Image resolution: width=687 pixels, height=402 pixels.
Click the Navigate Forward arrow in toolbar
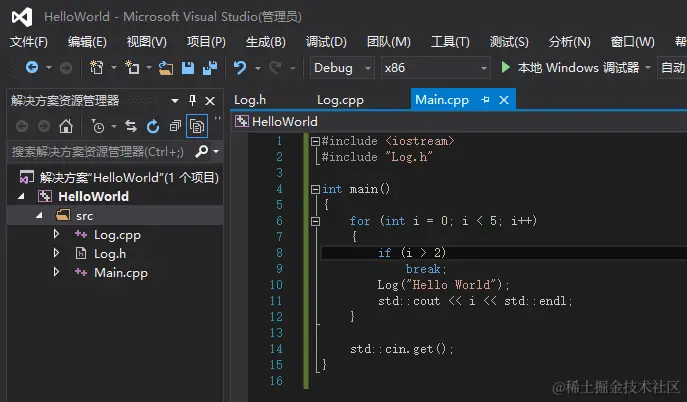[66, 68]
